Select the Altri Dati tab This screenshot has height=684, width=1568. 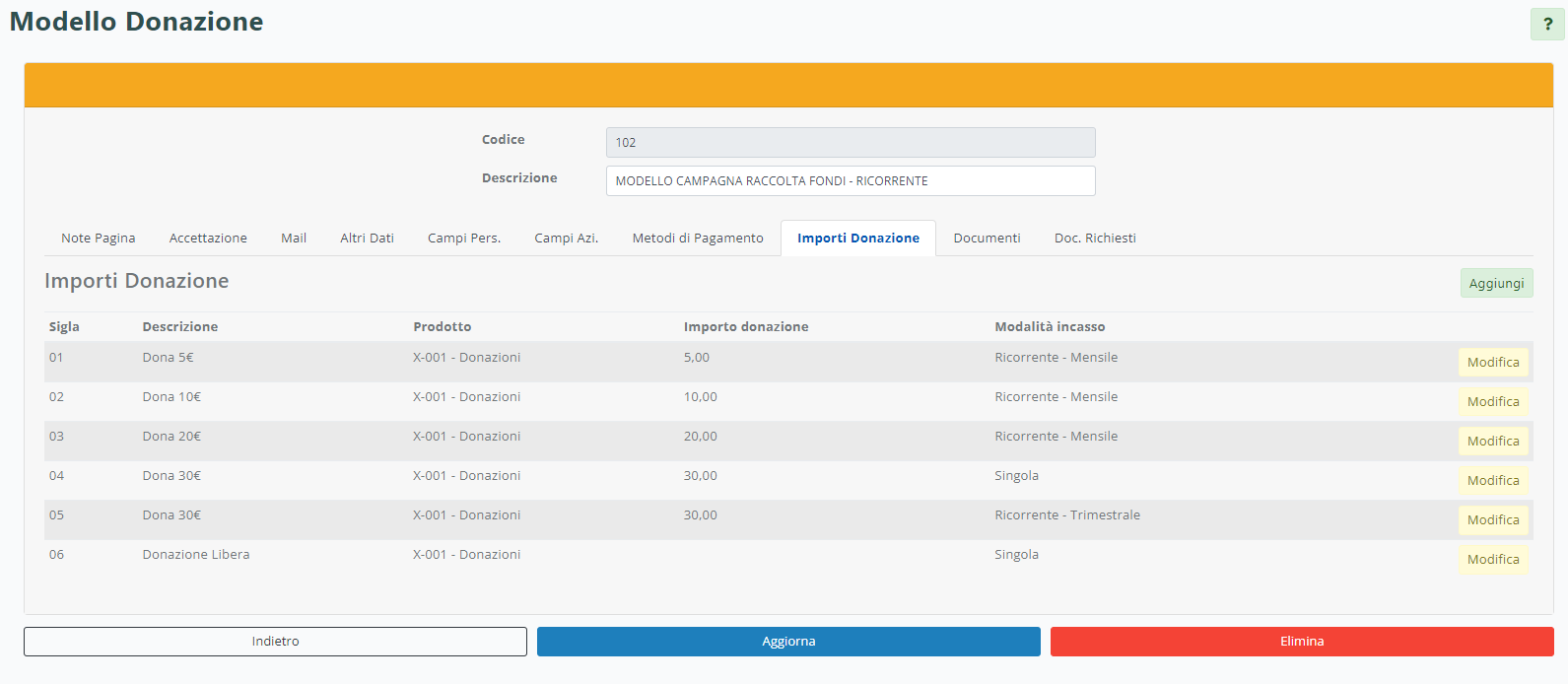click(x=367, y=239)
